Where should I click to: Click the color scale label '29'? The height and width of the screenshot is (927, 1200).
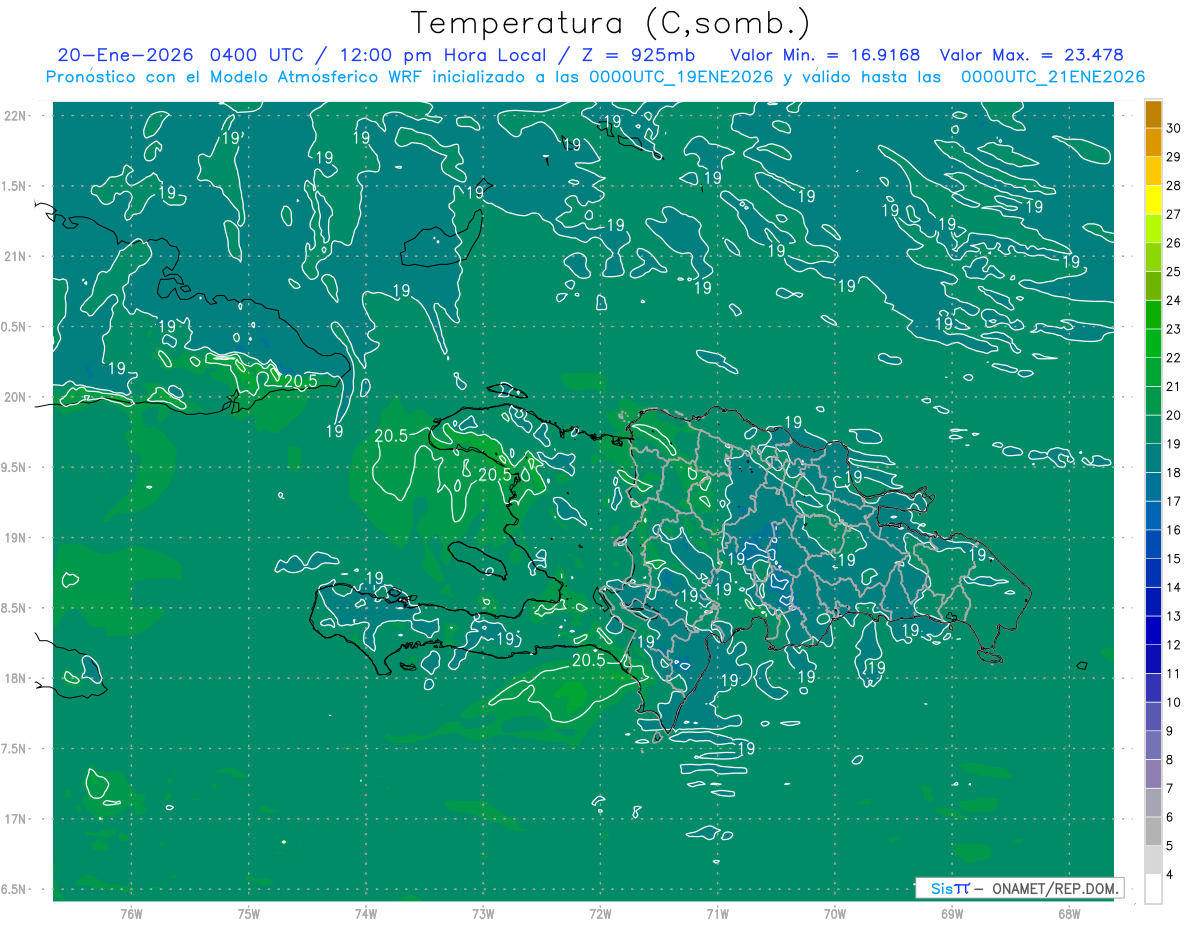[x=1173, y=157]
